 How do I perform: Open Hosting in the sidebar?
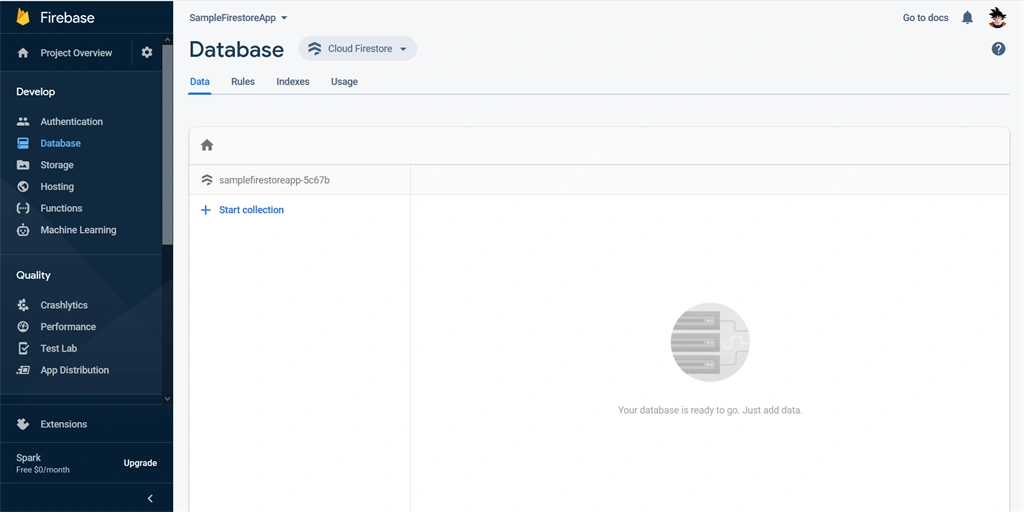click(x=57, y=186)
